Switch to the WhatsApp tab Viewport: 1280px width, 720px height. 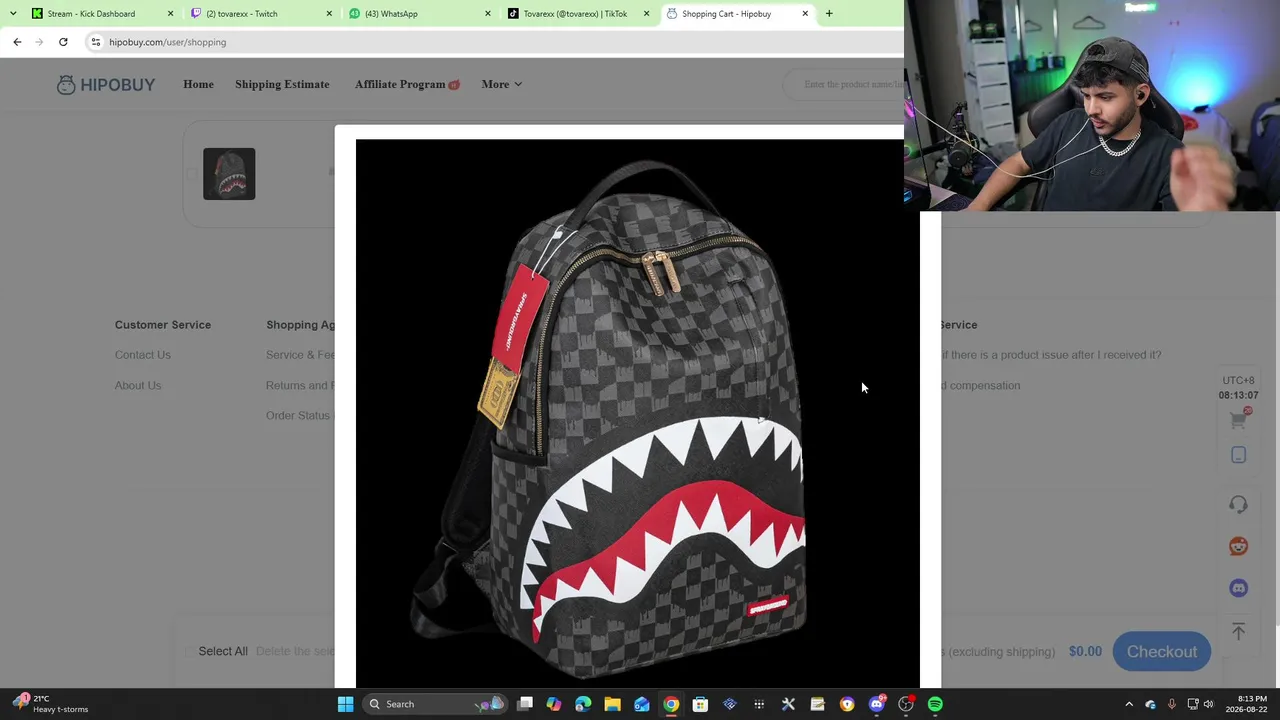coord(419,14)
